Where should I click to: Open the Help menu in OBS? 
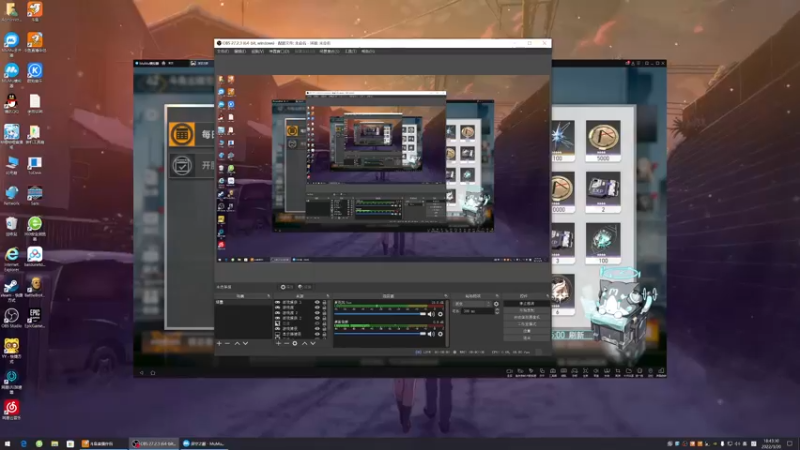click(368, 51)
